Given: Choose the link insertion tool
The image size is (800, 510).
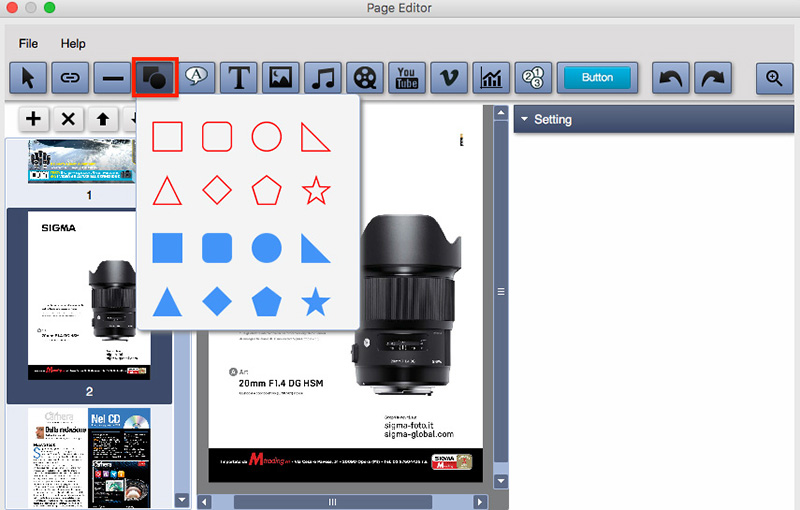Looking at the screenshot, I should click(x=70, y=78).
